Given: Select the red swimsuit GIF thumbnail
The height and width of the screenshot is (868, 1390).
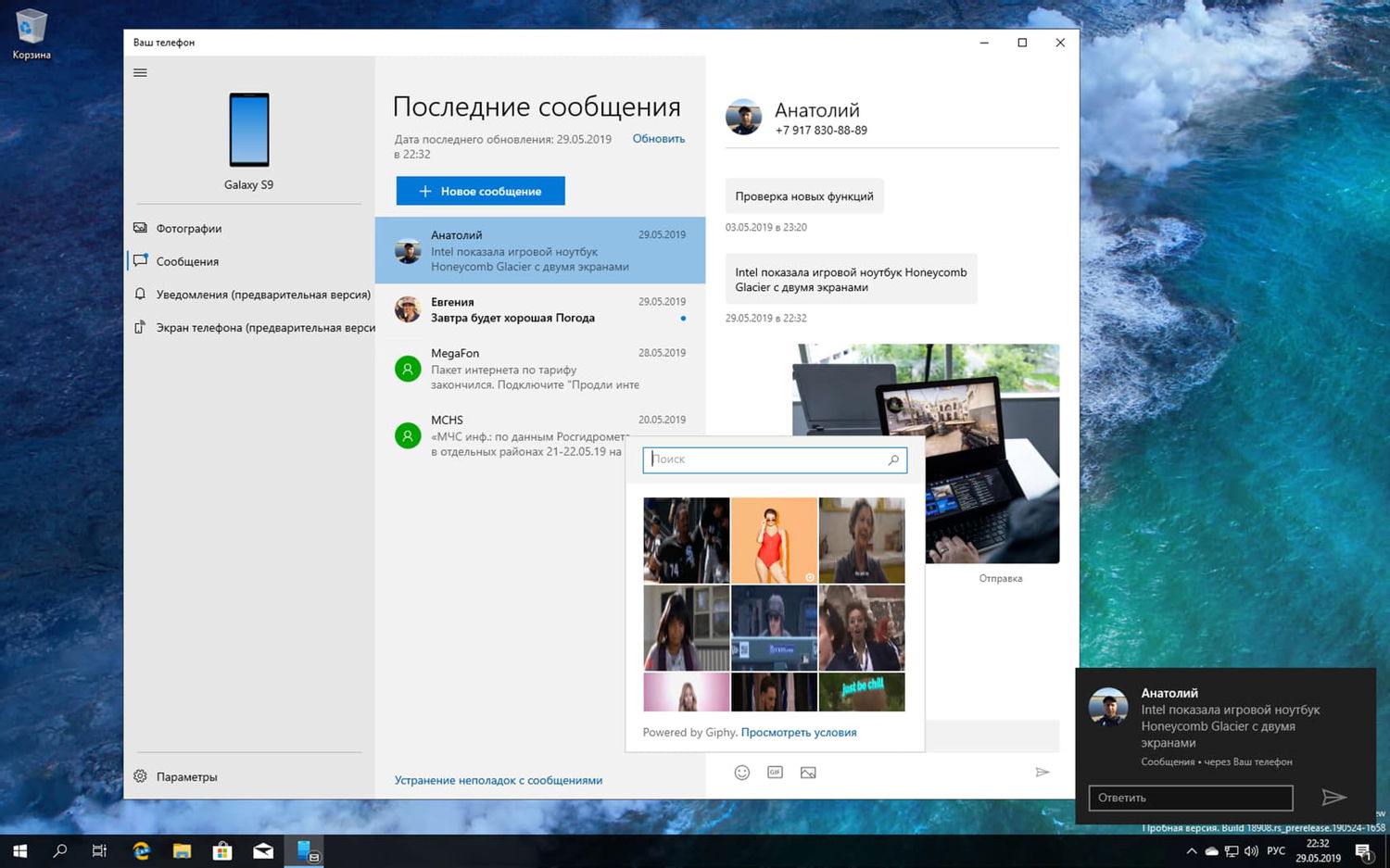Looking at the screenshot, I should [774, 540].
